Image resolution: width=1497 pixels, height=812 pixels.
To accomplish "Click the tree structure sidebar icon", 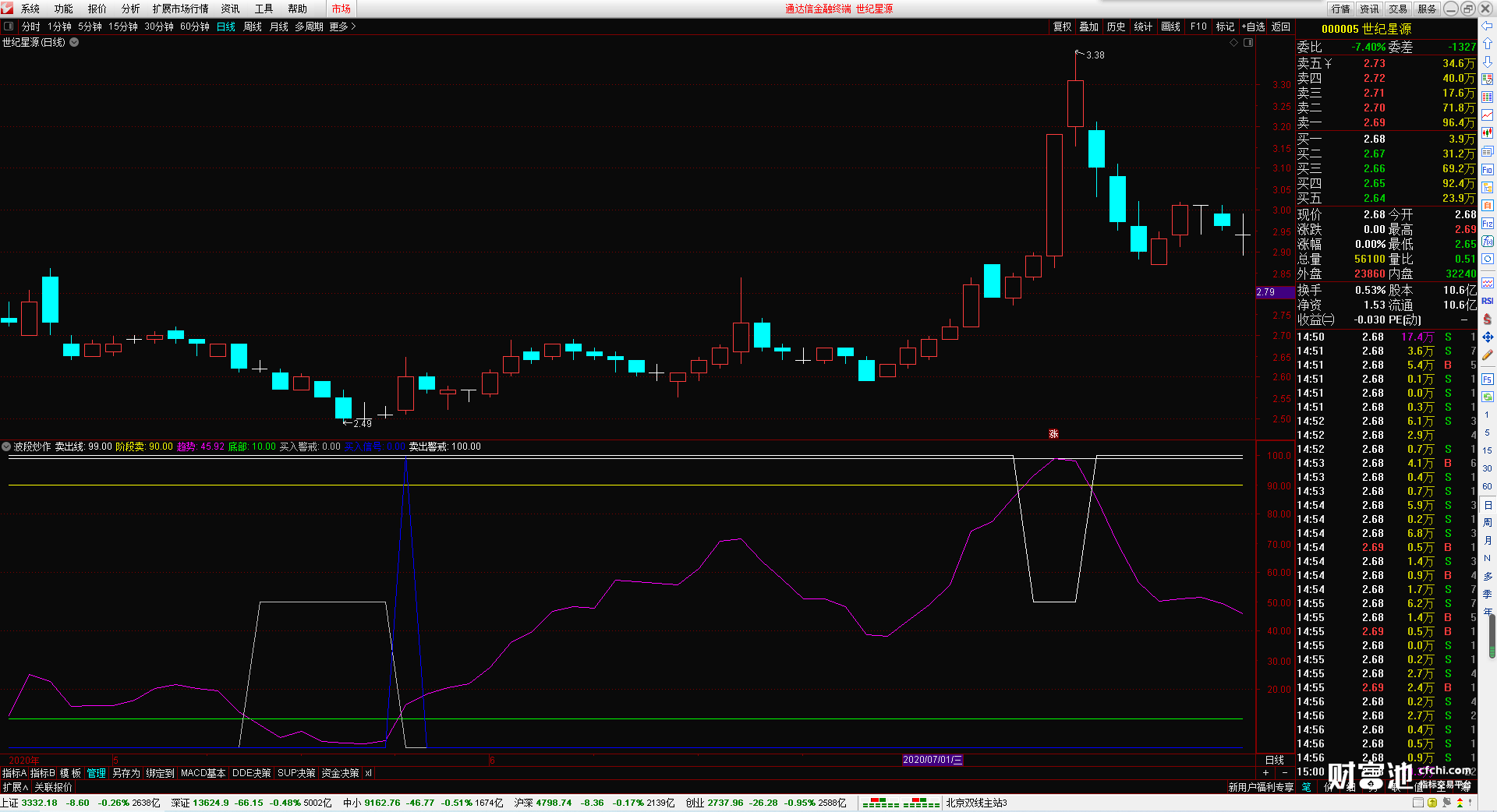I will tap(1488, 188).
